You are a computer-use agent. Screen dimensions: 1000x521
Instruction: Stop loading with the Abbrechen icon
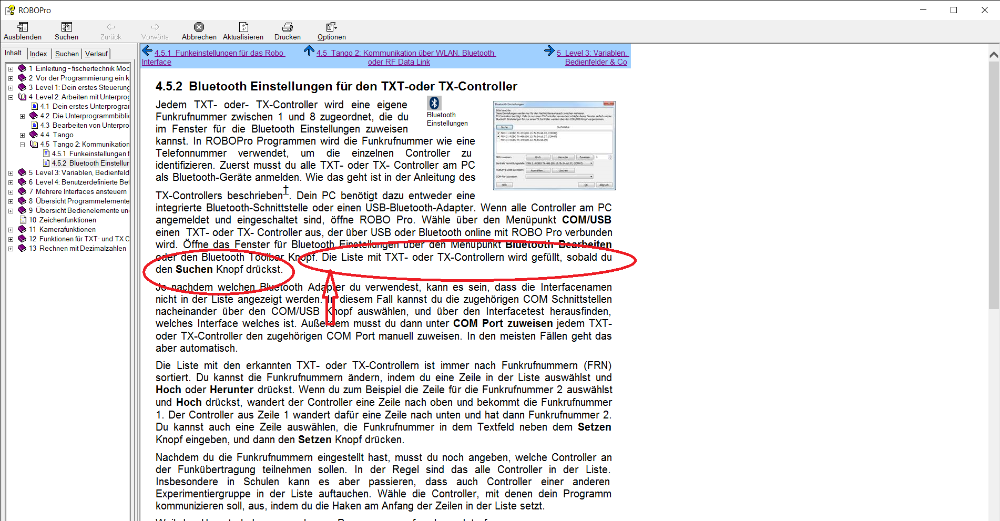(198, 27)
